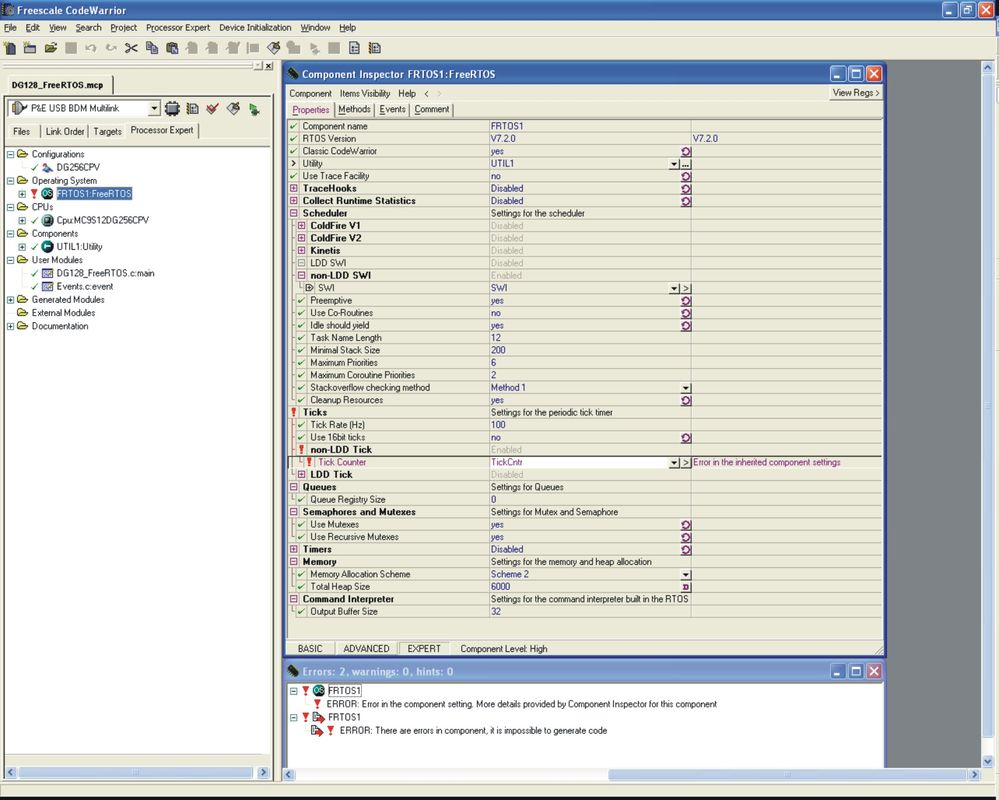
Task: Switch to the Events tab
Action: click(392, 110)
